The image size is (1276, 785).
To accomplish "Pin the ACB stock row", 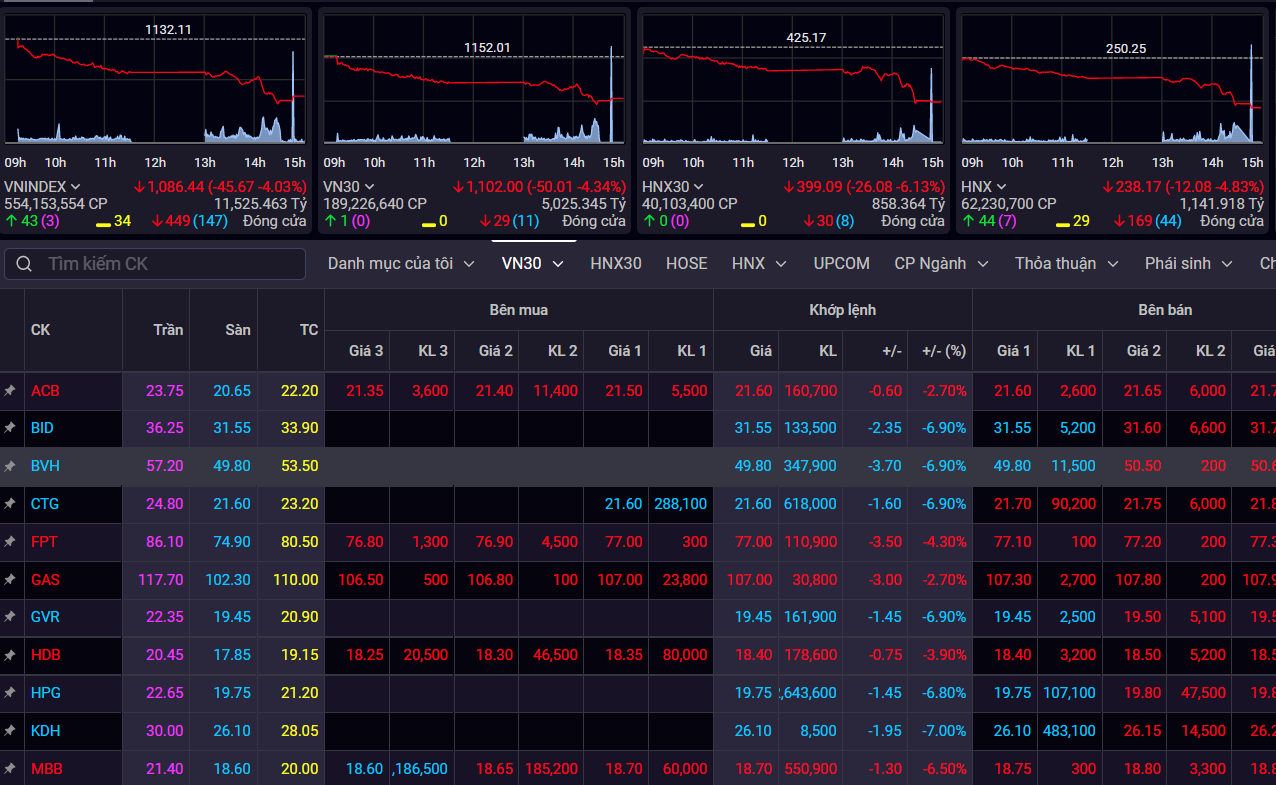I will click(x=10, y=391).
